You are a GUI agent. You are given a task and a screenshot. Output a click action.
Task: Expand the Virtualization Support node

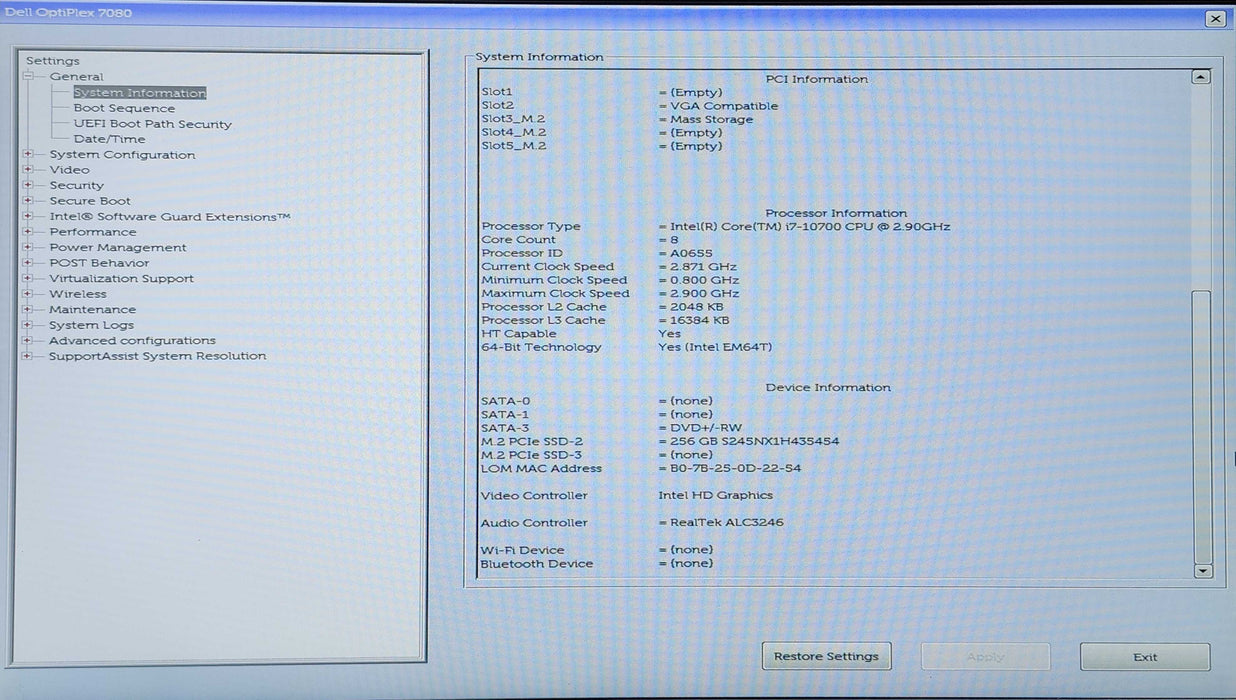28,279
